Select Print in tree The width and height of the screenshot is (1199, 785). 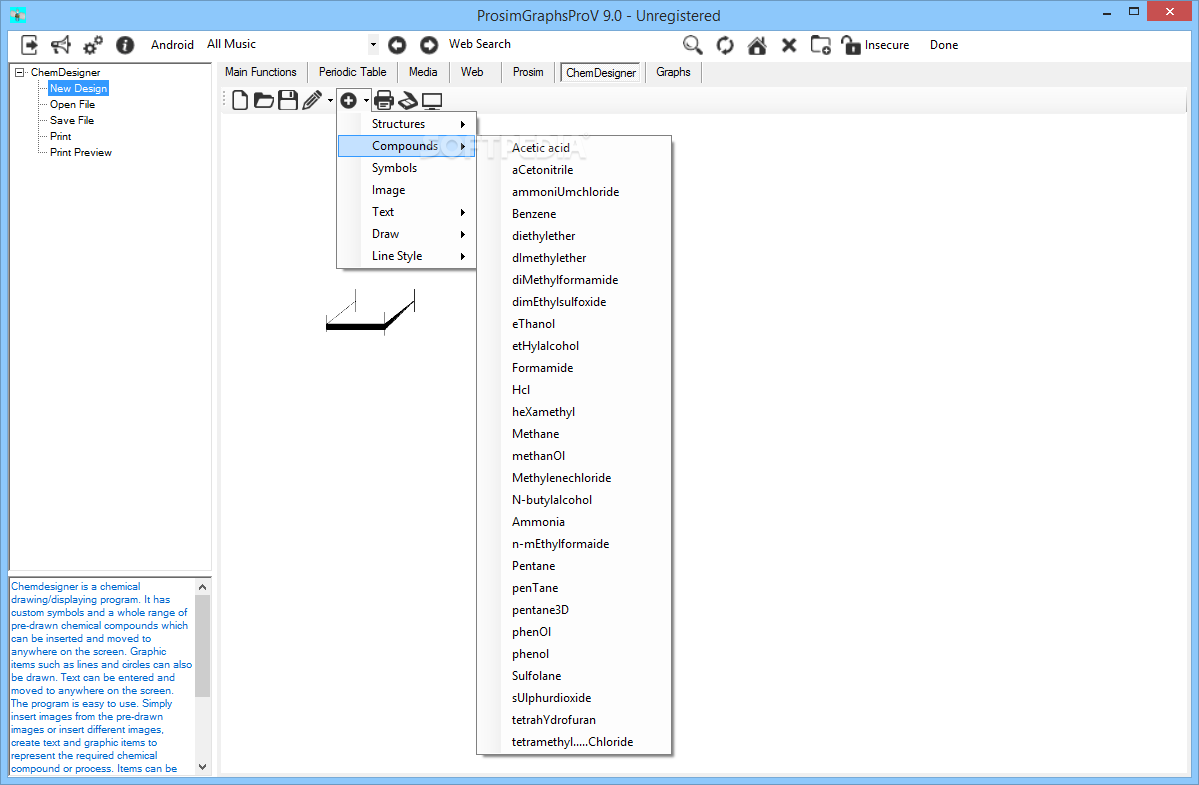(60, 137)
